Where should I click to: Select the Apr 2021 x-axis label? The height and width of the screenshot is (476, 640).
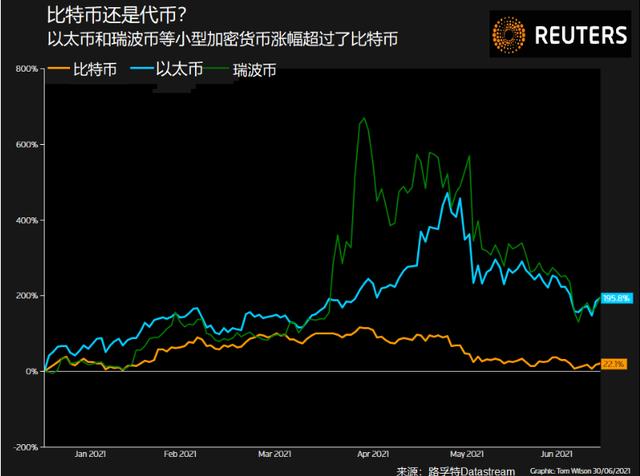(374, 453)
